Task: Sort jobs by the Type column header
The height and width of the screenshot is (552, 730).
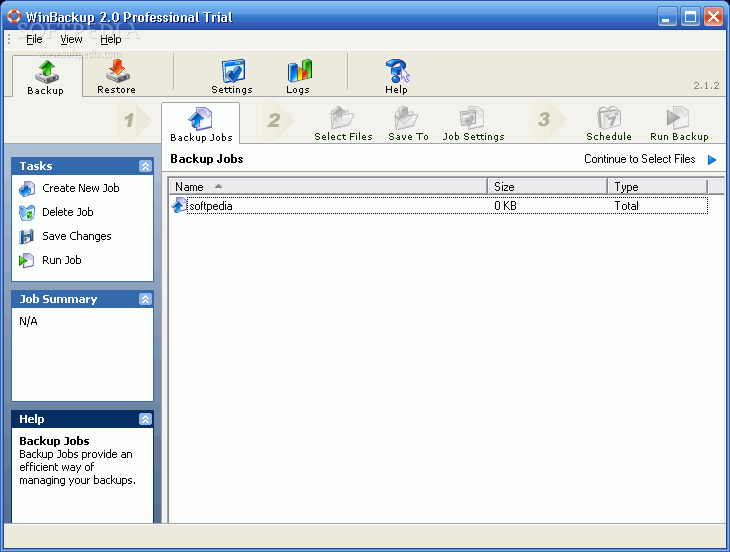Action: click(657, 187)
